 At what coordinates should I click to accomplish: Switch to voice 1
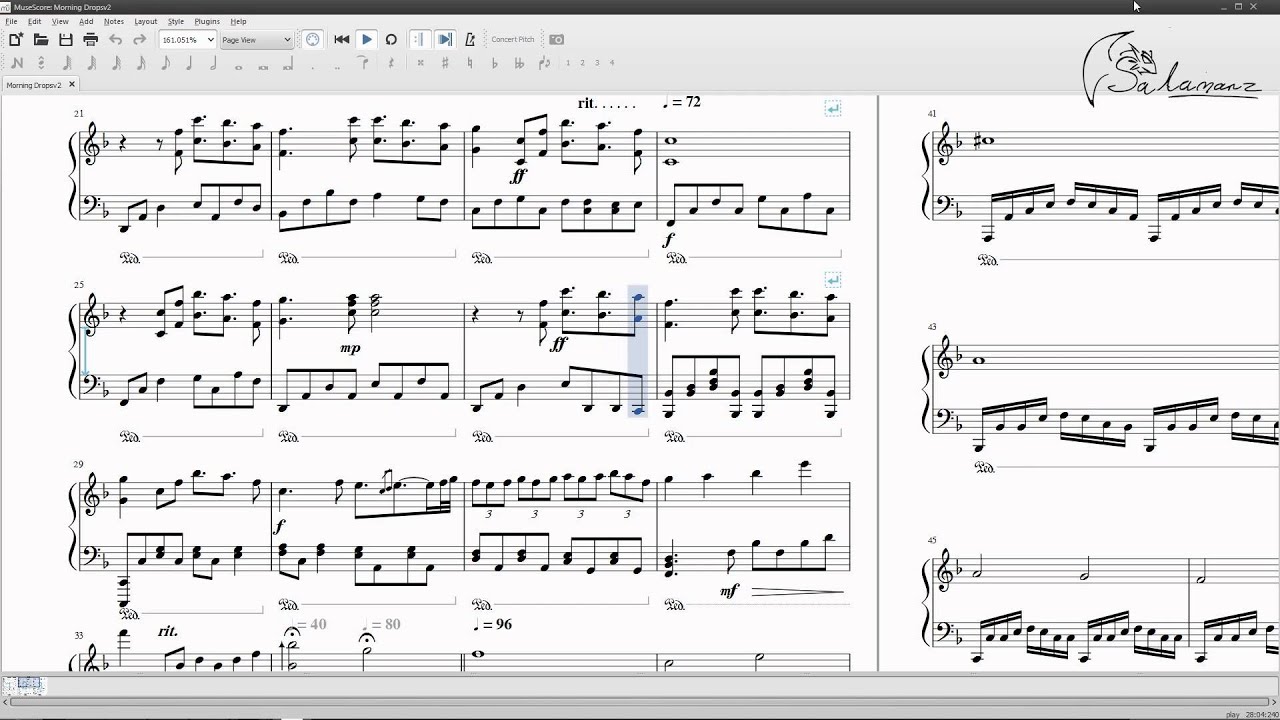(x=568, y=63)
